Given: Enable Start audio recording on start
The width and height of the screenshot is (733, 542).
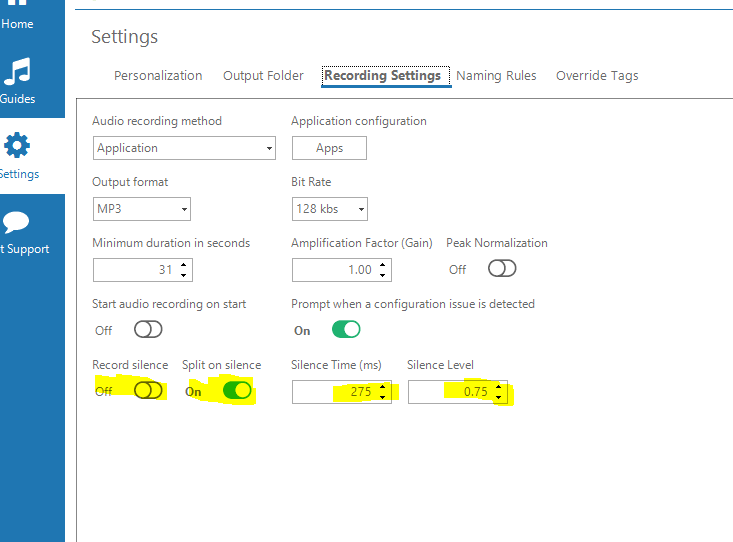Looking at the screenshot, I should (x=148, y=330).
